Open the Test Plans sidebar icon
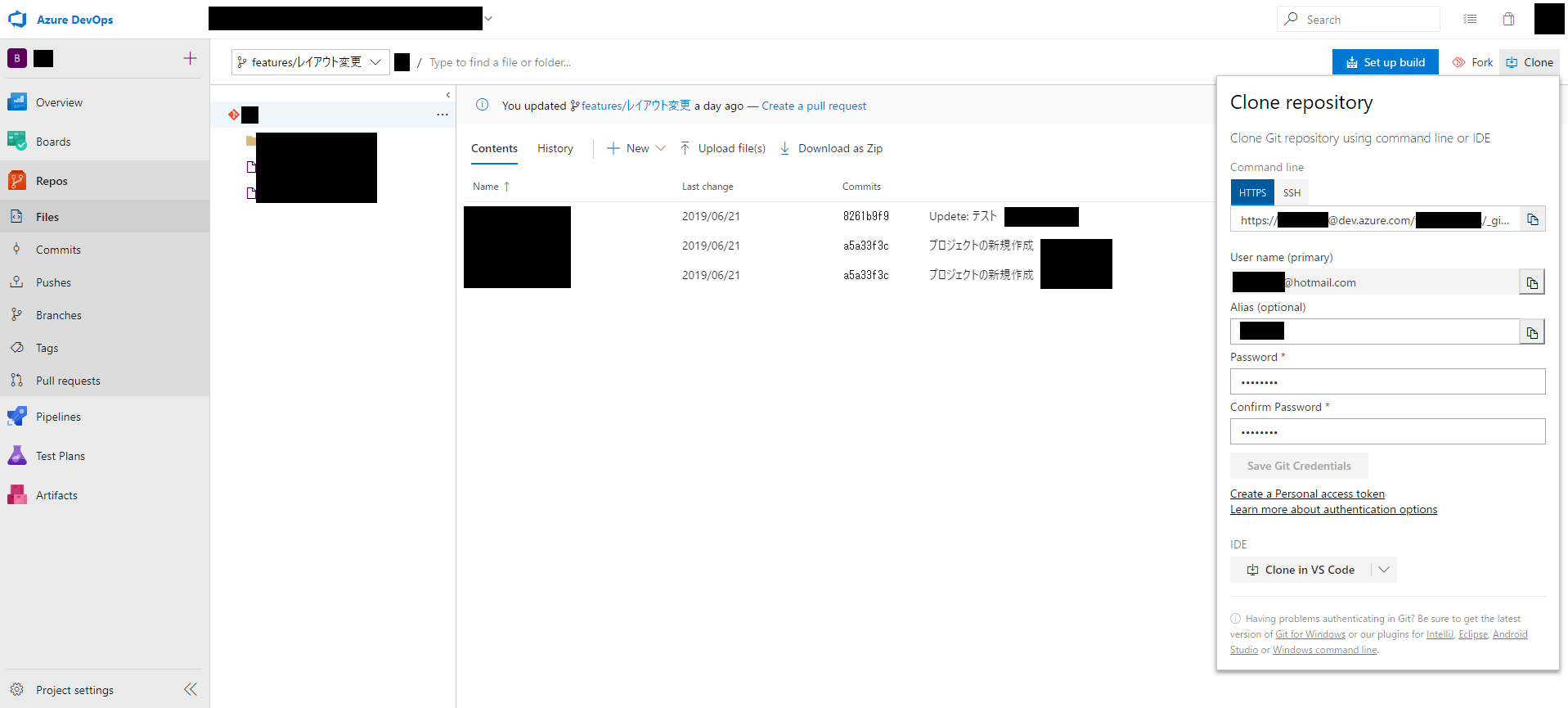This screenshot has width=1568, height=708. [17, 456]
